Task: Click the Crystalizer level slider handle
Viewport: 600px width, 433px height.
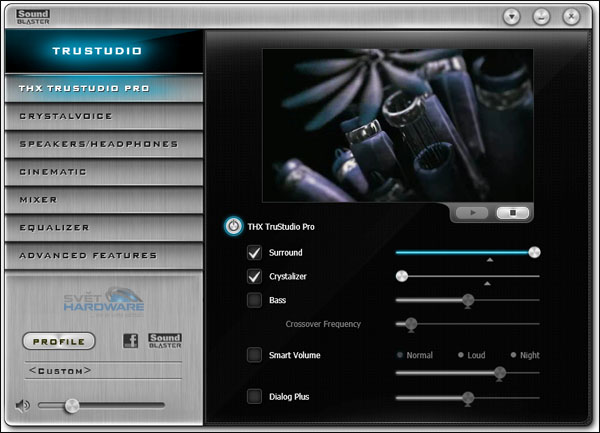Action: (x=402, y=276)
